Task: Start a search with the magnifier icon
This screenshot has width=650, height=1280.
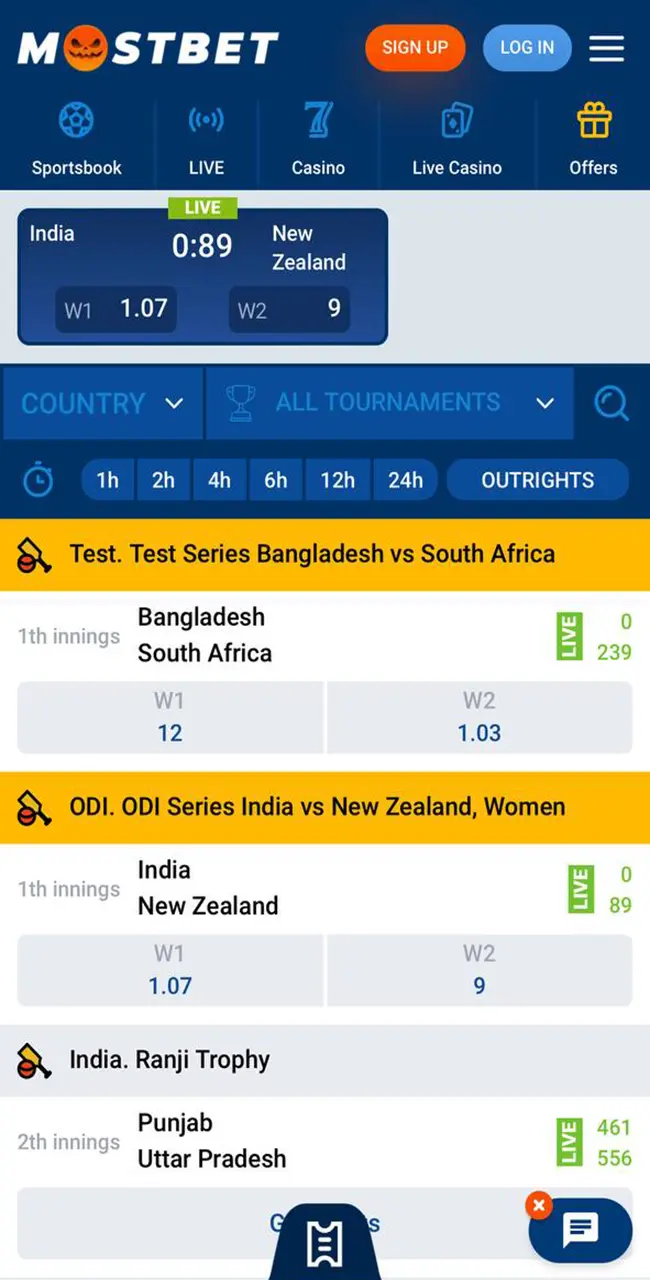Action: (611, 403)
